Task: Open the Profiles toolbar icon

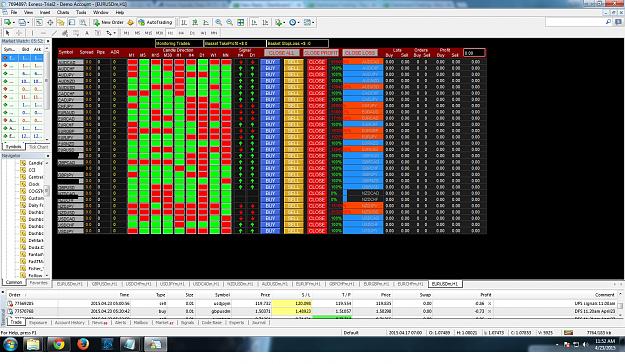Action: 22,22
